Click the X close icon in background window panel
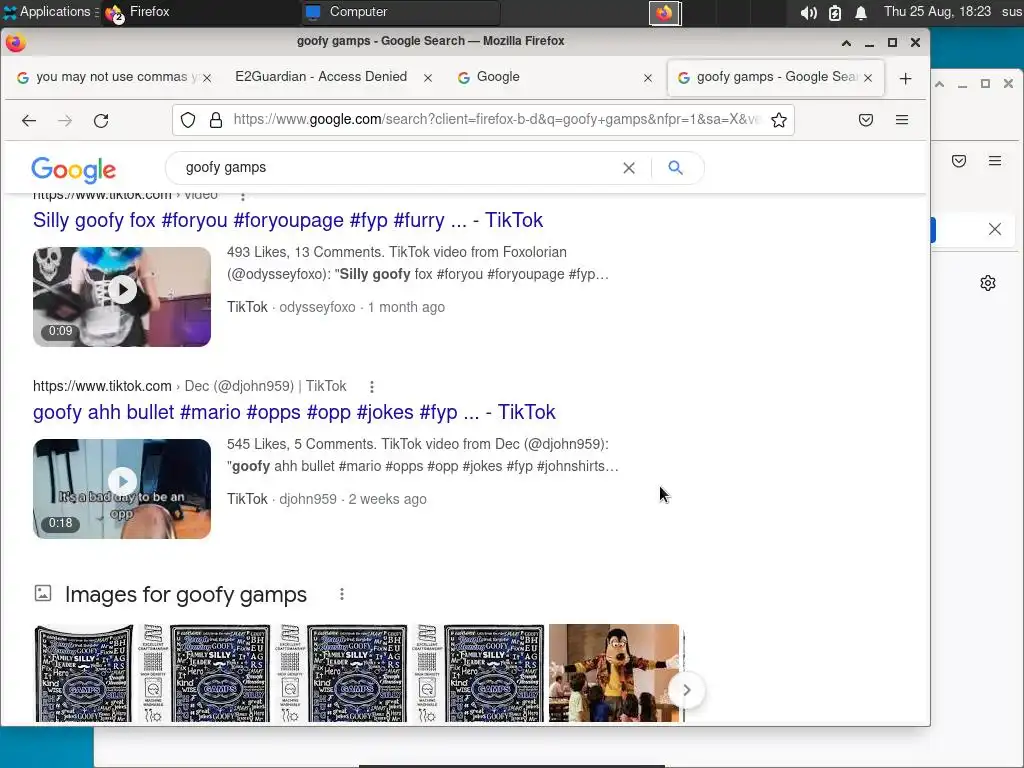The image size is (1024, 768). 995,229
